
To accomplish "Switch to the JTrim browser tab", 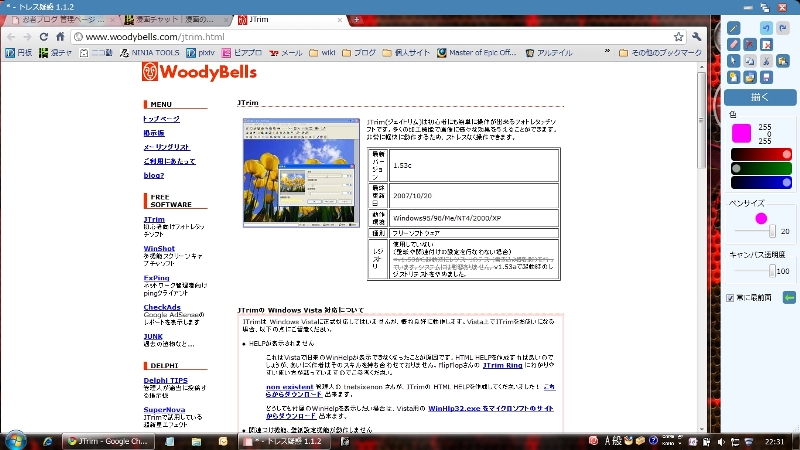I will point(290,20).
